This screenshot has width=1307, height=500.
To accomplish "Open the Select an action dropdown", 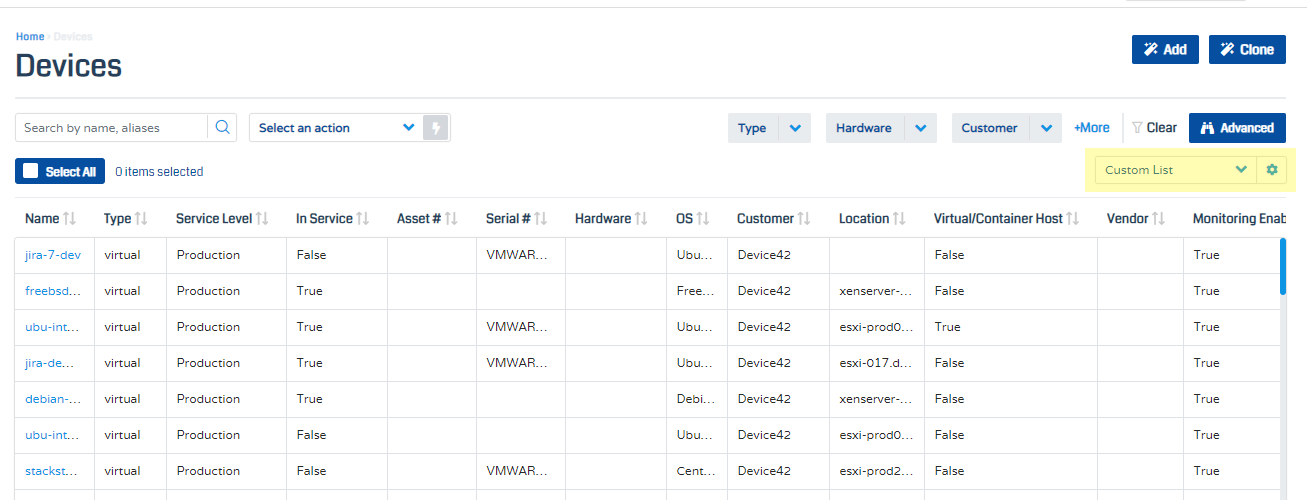I will pyautogui.click(x=336, y=128).
